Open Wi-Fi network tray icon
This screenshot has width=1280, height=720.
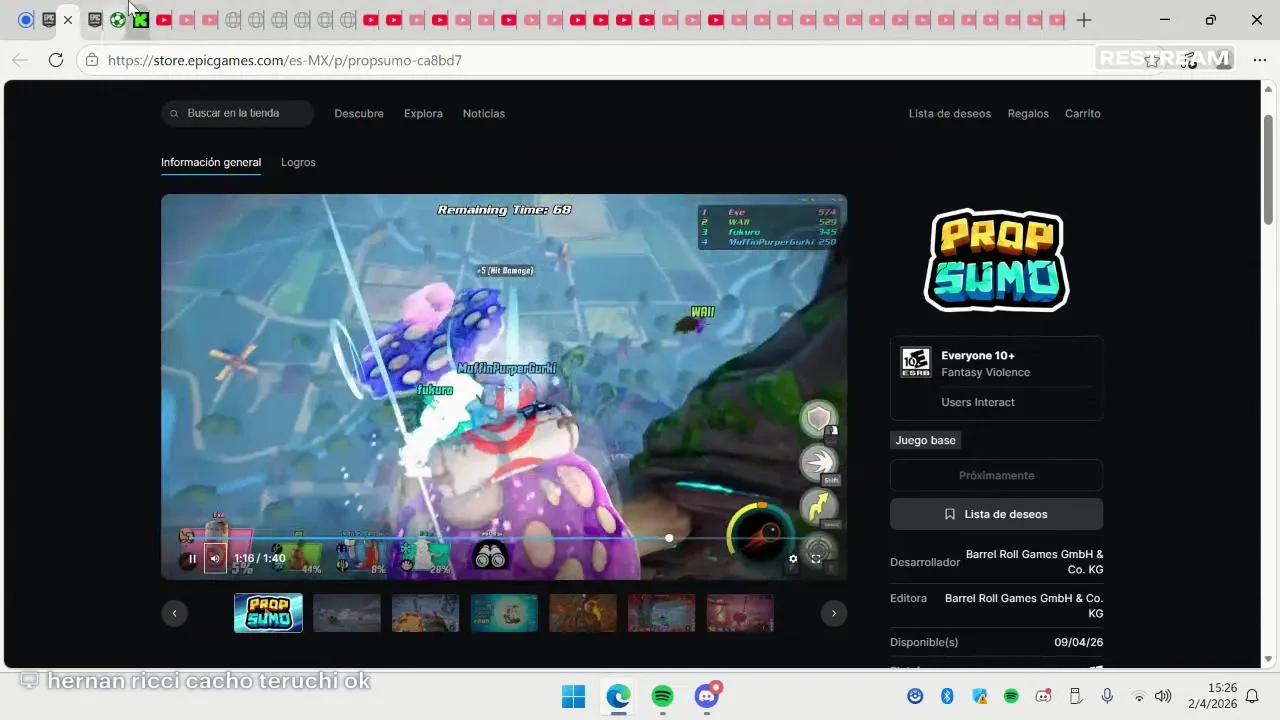click(1138, 696)
